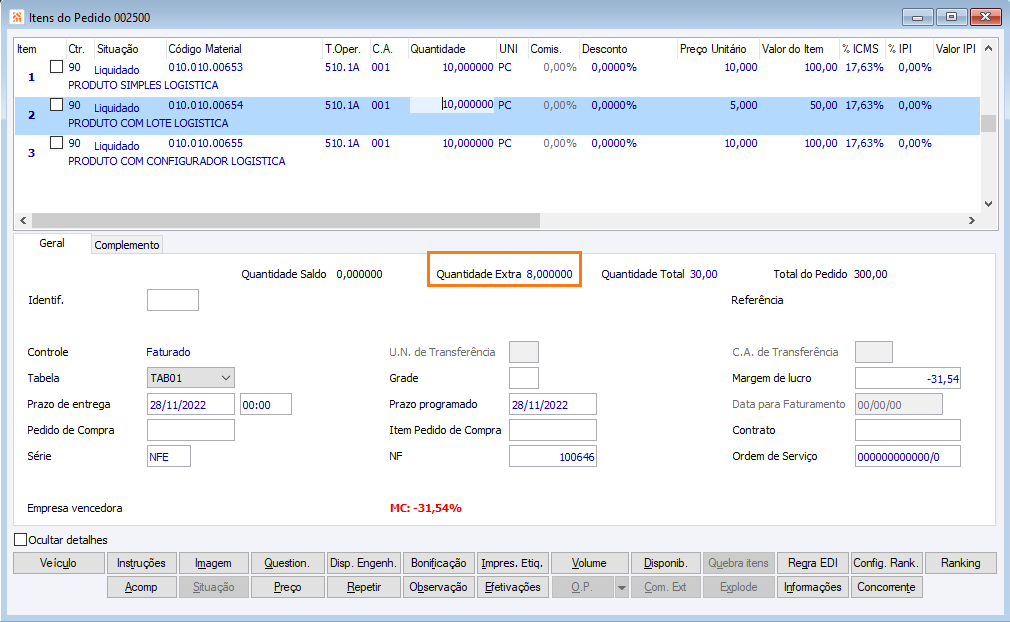The image size is (1010, 622).
Task: Click the Situação column header
Action: (117, 49)
